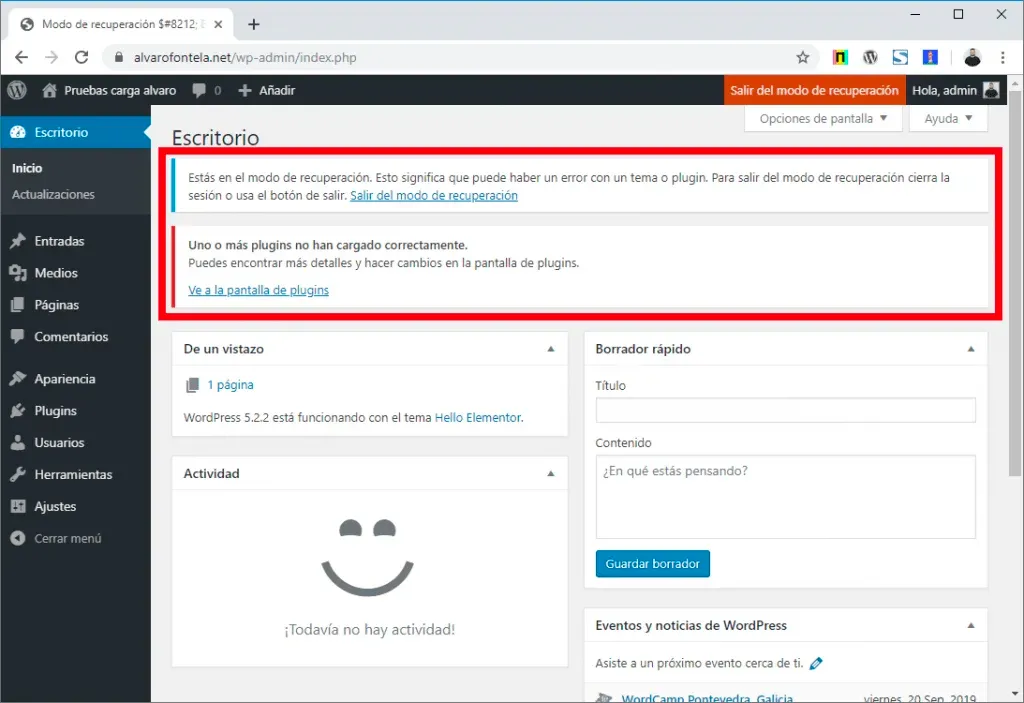Close the Modo de recuperación tab
Viewport: 1024px width, 703px height.
(x=218, y=24)
